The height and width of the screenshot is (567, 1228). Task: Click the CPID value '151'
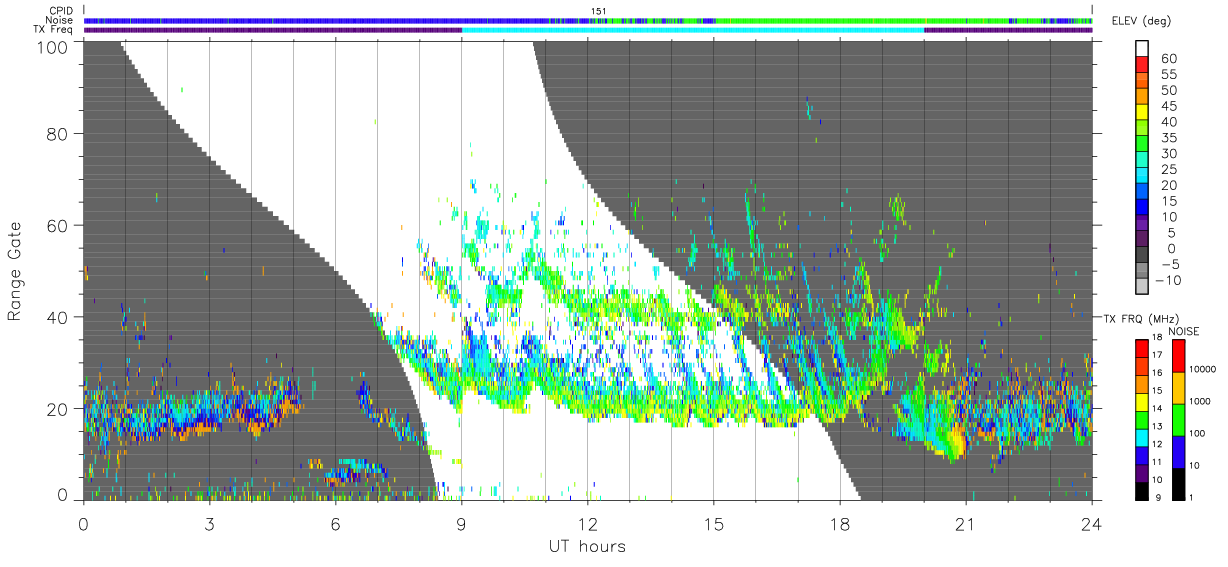coord(599,11)
